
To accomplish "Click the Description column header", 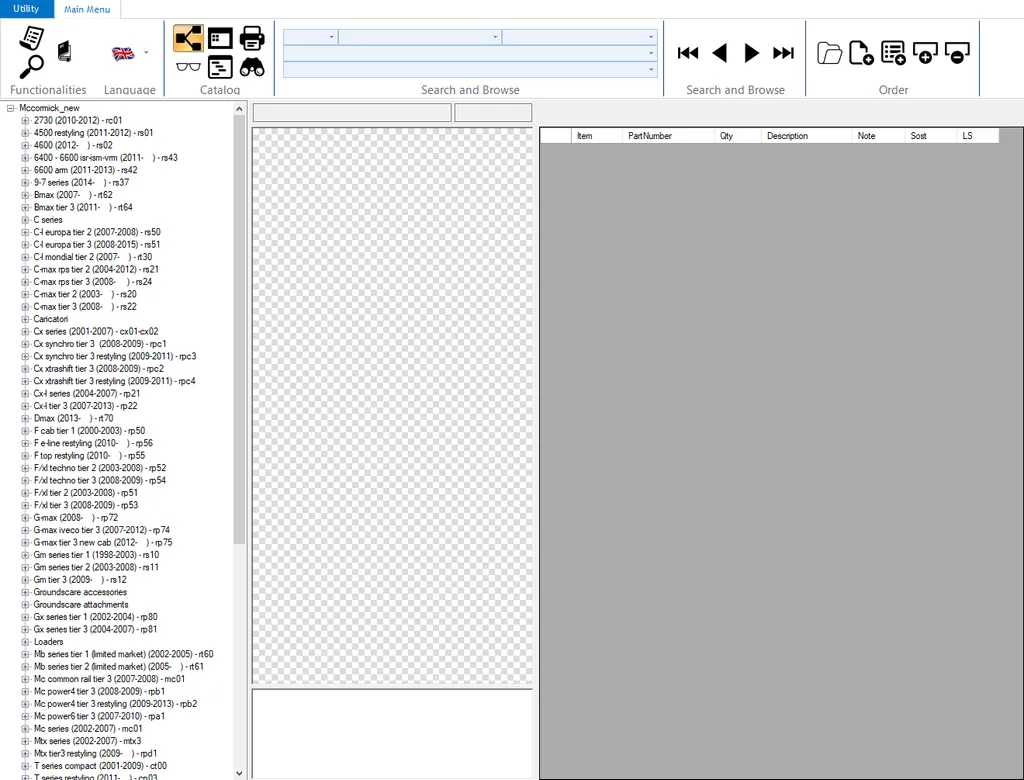I will (x=807, y=136).
